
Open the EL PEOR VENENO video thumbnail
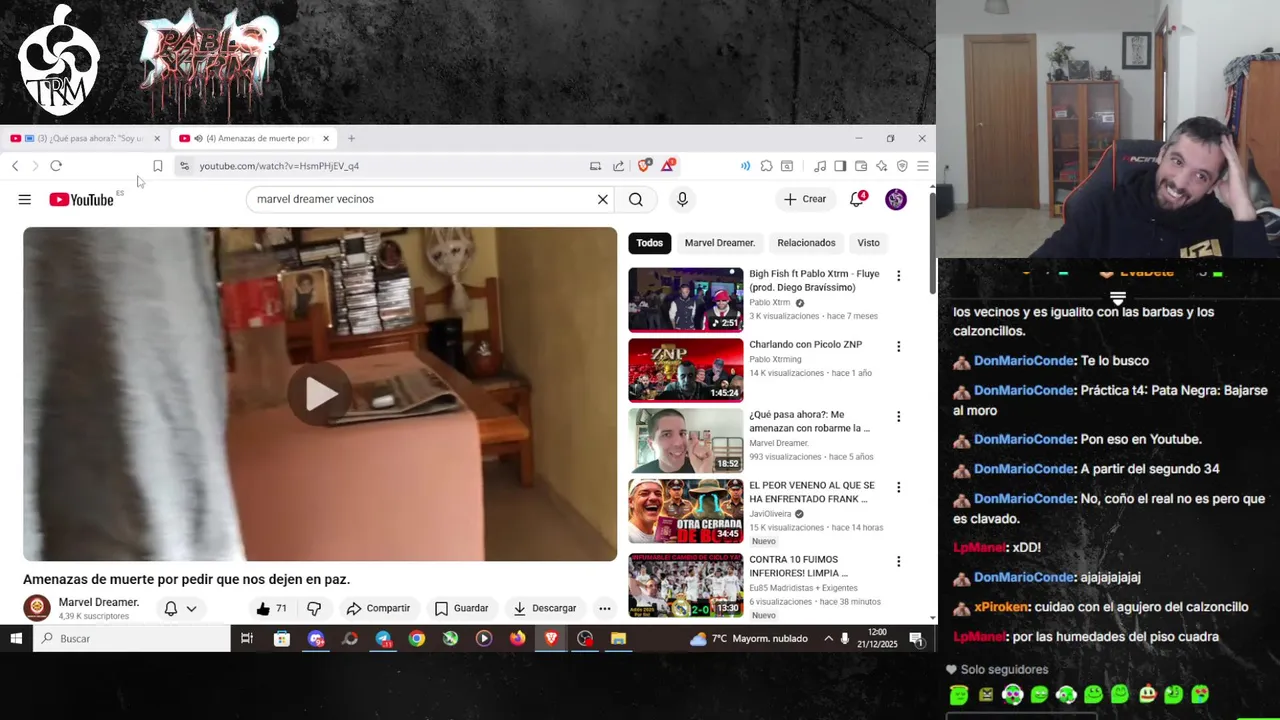(x=686, y=512)
